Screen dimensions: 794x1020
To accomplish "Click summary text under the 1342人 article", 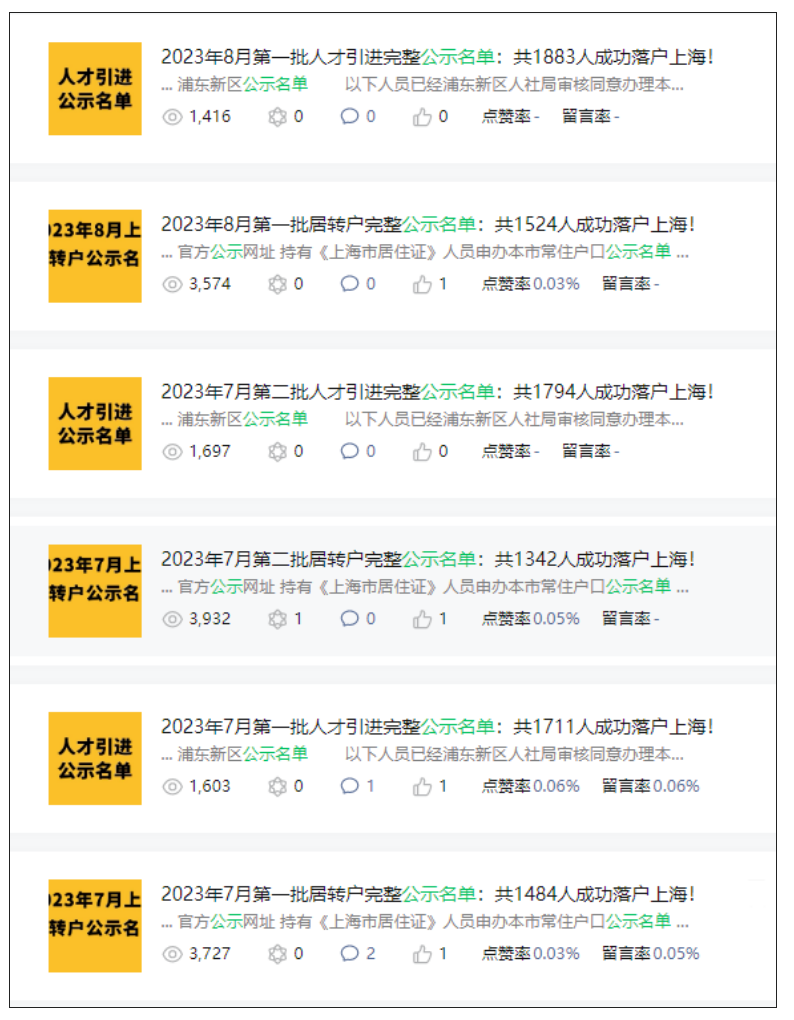I will tap(425, 587).
